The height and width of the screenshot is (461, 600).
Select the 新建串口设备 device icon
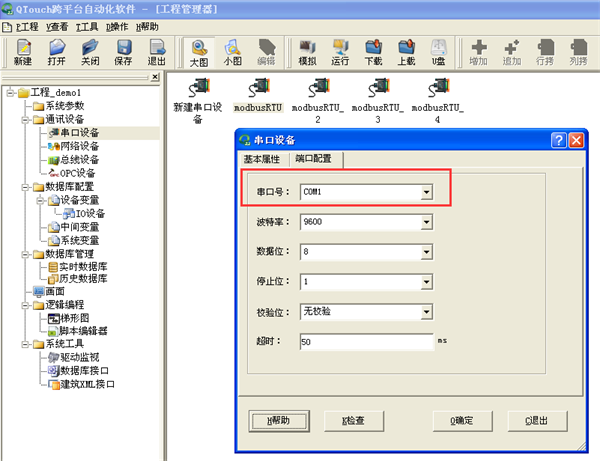(x=198, y=100)
